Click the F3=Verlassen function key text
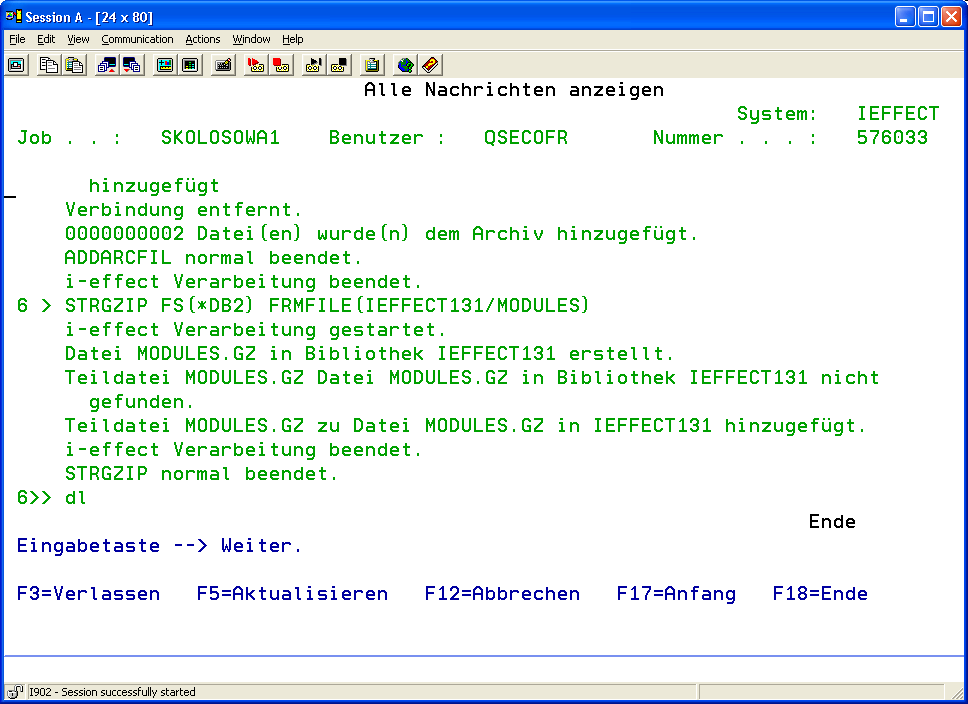Screen dimensions: 968x704 click(88, 594)
